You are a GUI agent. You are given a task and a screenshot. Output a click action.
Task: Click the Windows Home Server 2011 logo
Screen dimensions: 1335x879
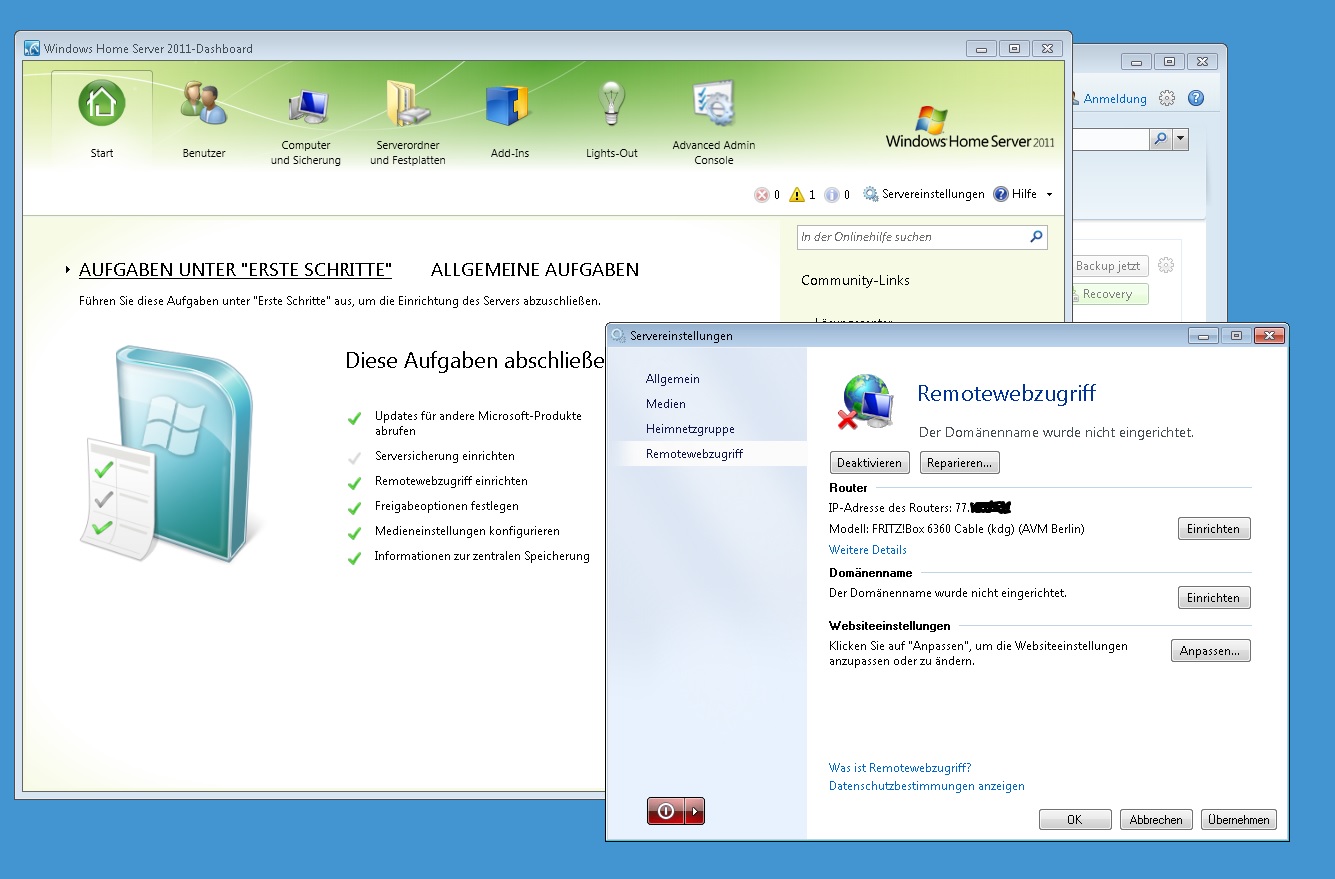pos(970,127)
